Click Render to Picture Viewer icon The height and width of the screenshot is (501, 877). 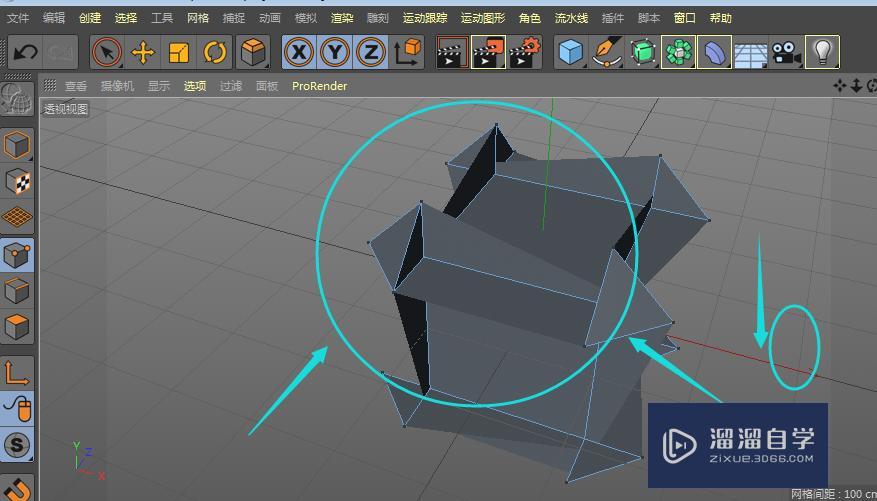pyautogui.click(x=488, y=53)
